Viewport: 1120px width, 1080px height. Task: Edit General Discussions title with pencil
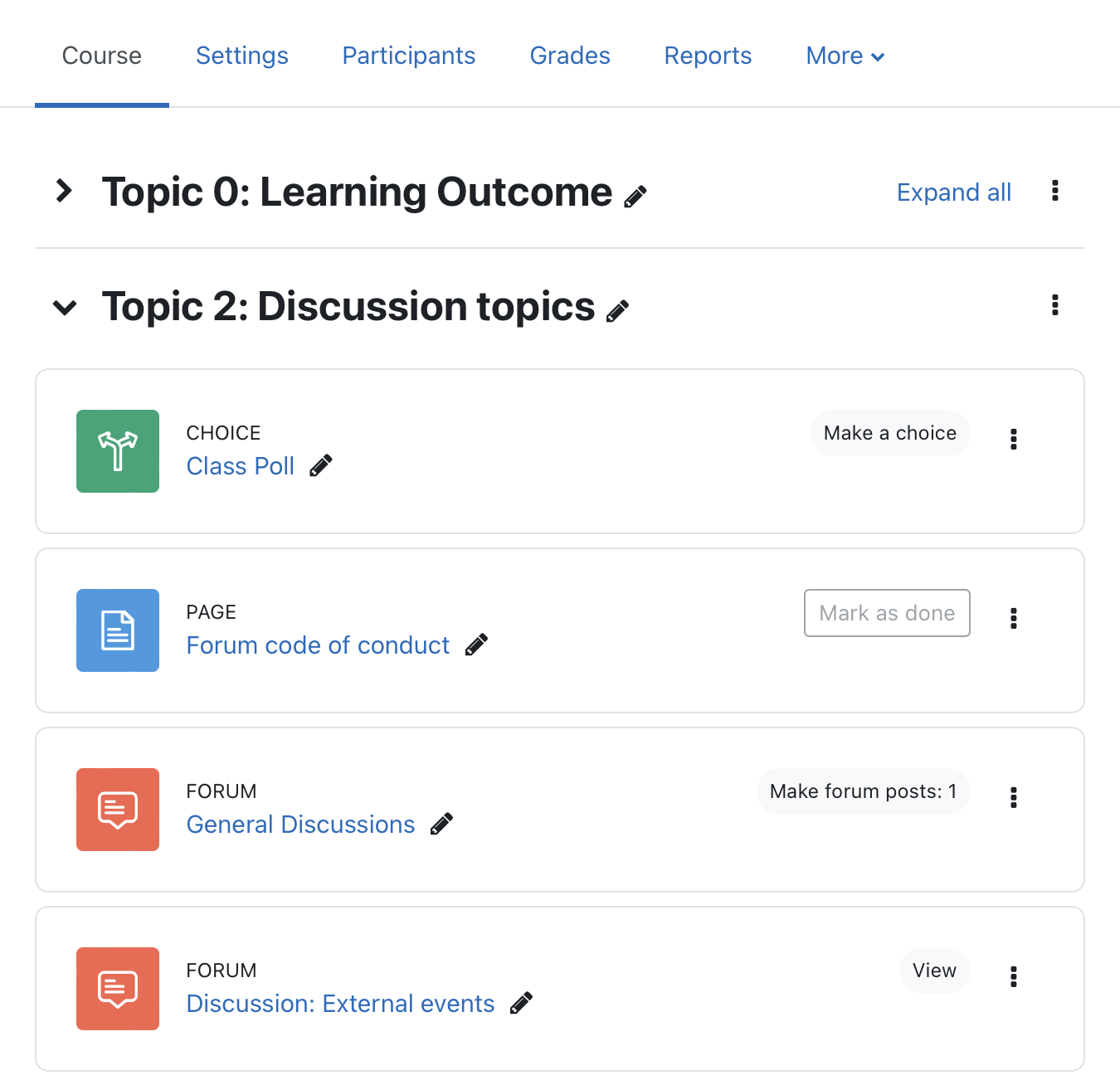(441, 825)
